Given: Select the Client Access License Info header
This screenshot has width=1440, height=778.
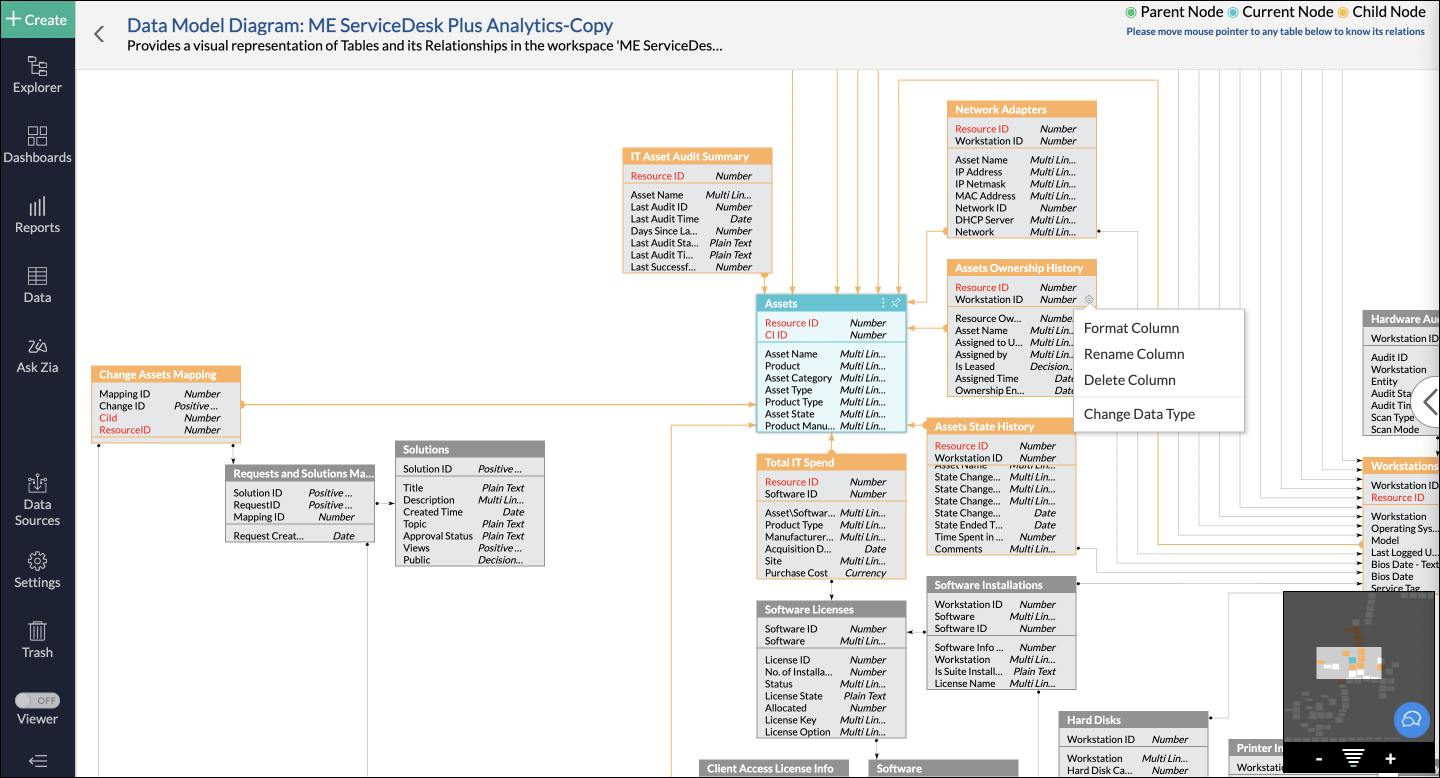Looking at the screenshot, I should click(773, 768).
